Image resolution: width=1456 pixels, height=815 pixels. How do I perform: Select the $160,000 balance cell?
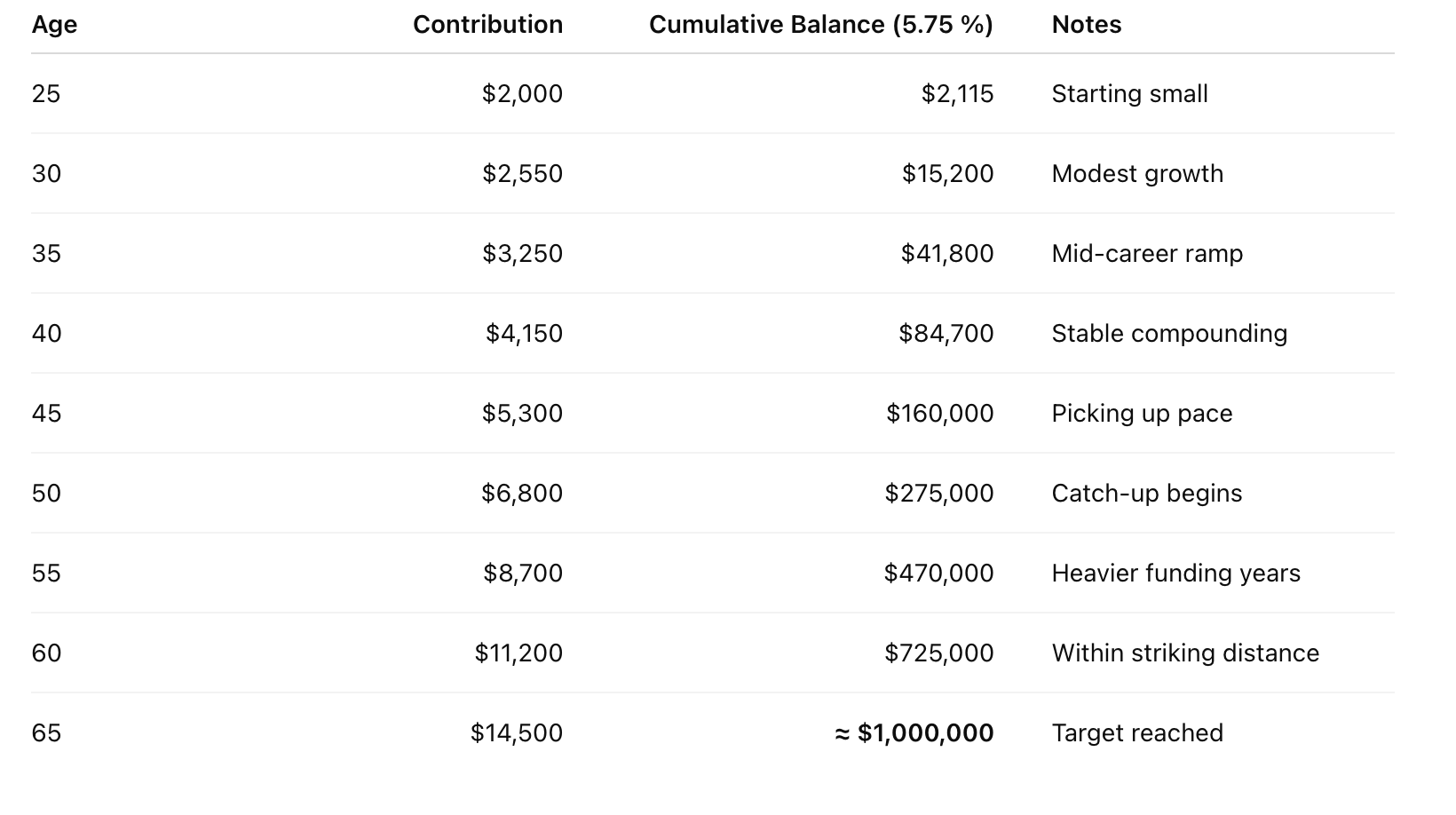pos(939,414)
